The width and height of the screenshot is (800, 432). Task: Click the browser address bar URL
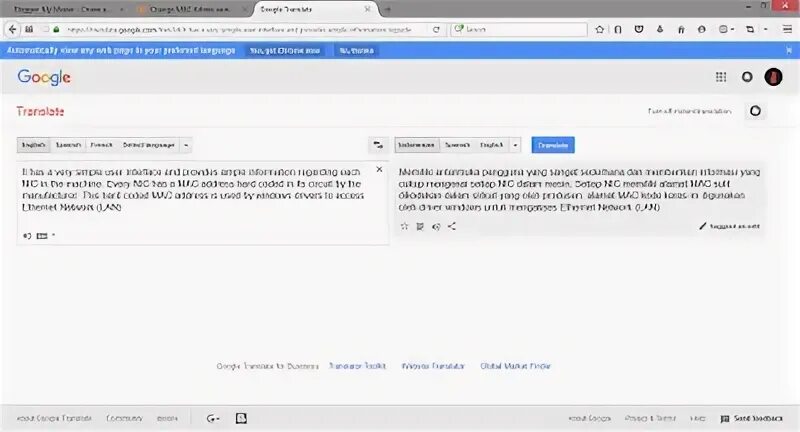(239, 30)
